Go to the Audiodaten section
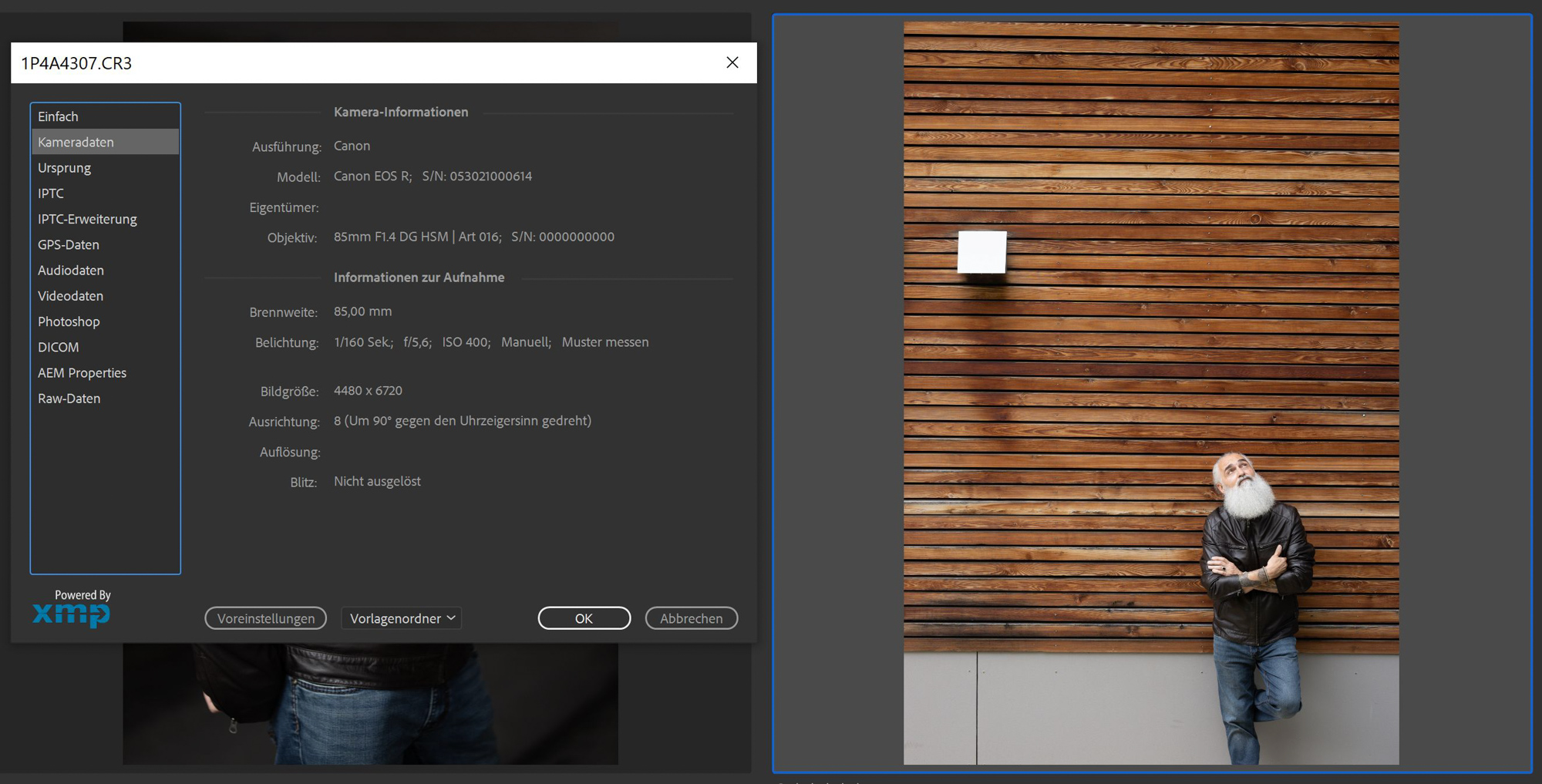Screen dimensions: 1542x784 [71, 271]
